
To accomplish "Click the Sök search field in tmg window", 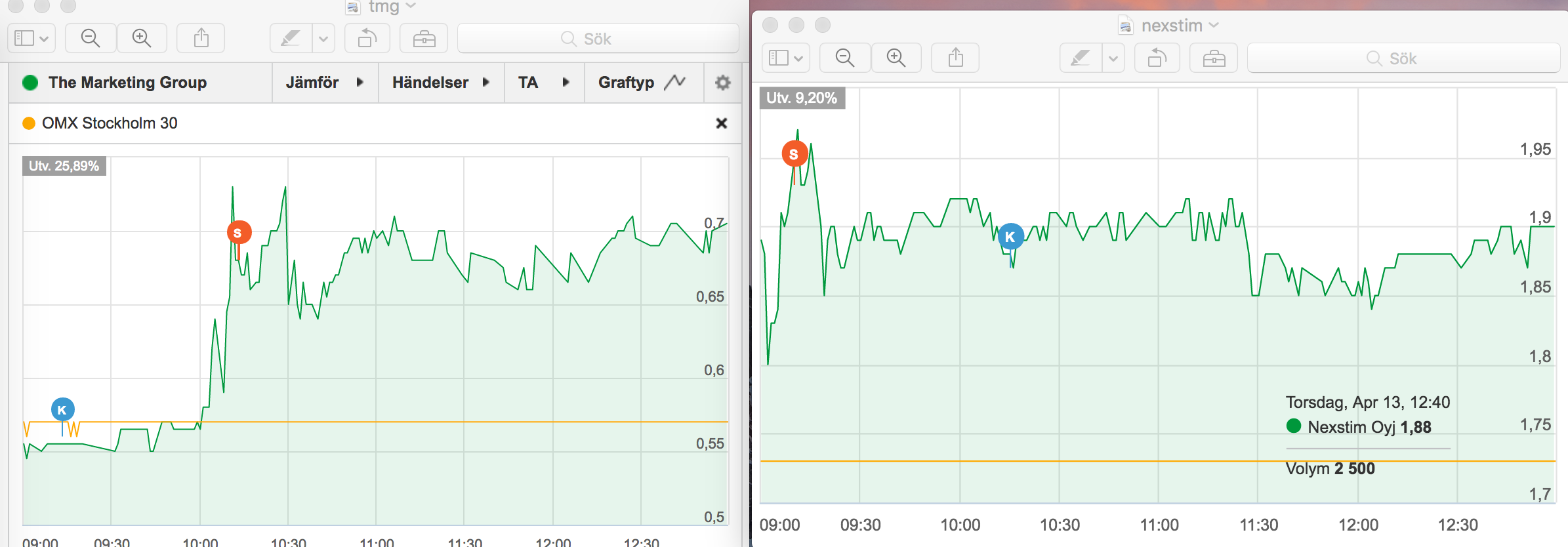I will point(598,38).
